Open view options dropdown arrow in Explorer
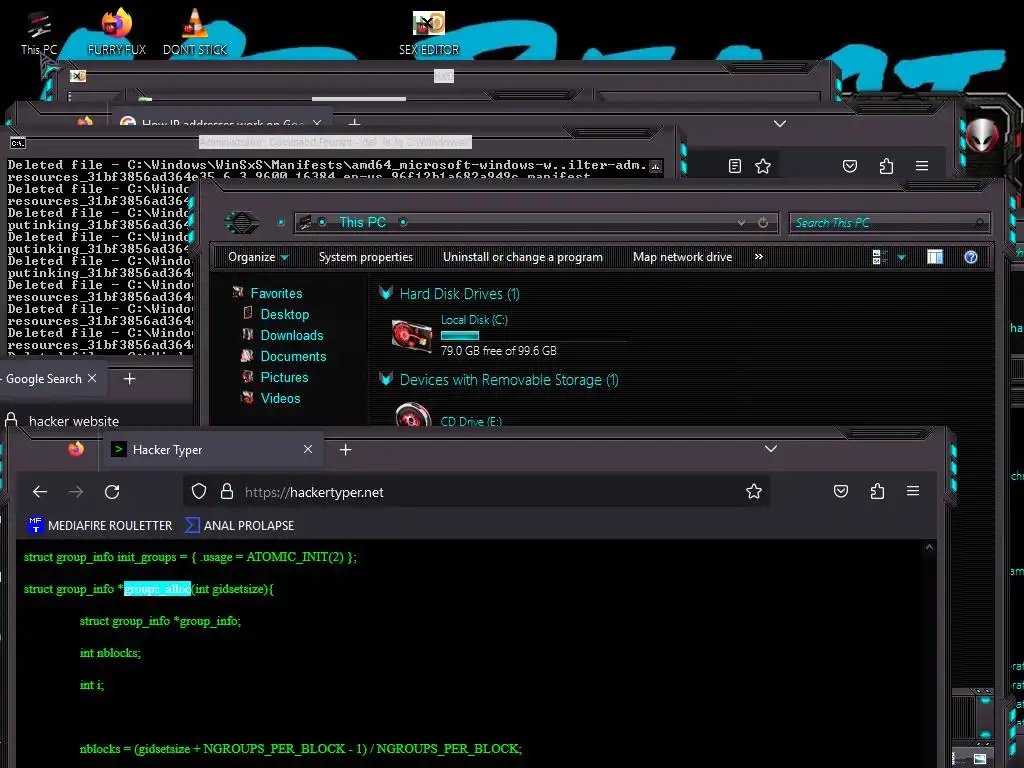1024x768 pixels. [x=901, y=257]
